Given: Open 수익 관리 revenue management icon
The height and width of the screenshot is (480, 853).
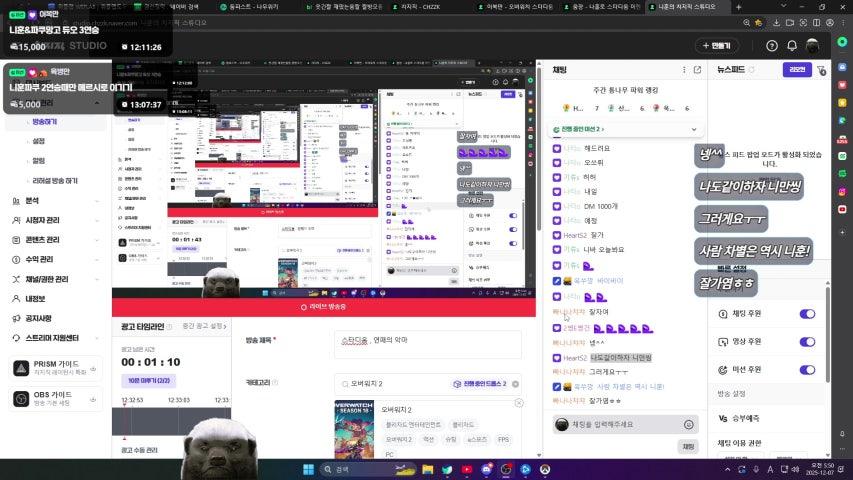Looking at the screenshot, I should (x=16, y=260).
